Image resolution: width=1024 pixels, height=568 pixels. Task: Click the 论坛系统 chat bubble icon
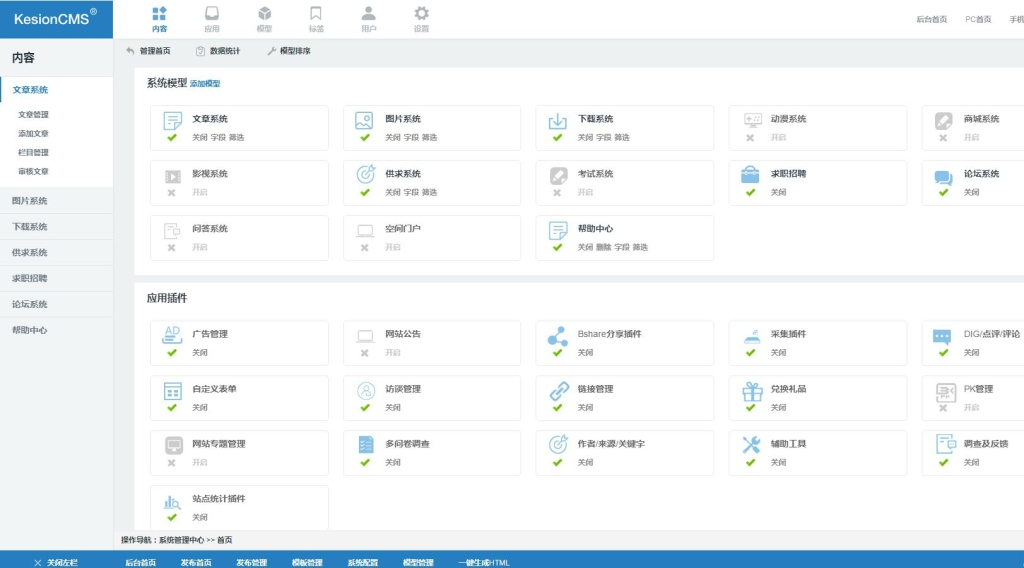tap(943, 177)
